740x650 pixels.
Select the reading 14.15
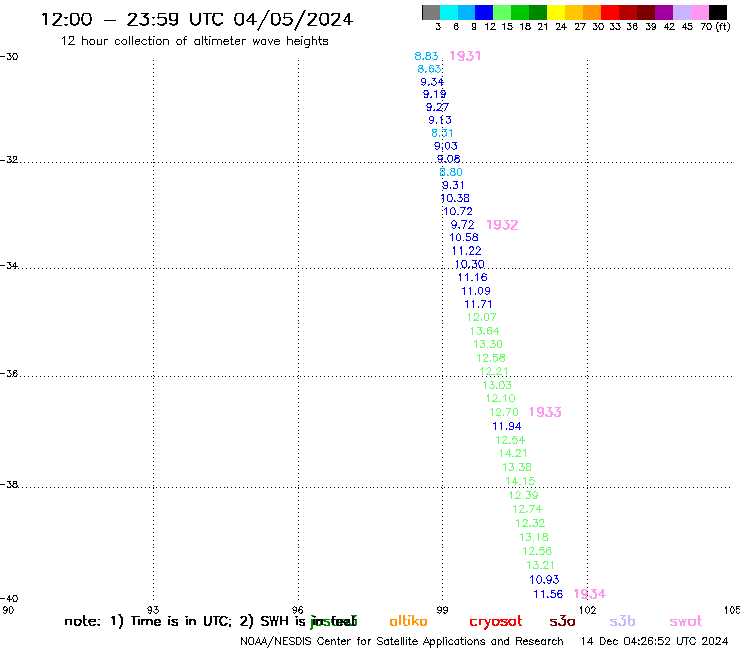pyautogui.click(x=520, y=481)
